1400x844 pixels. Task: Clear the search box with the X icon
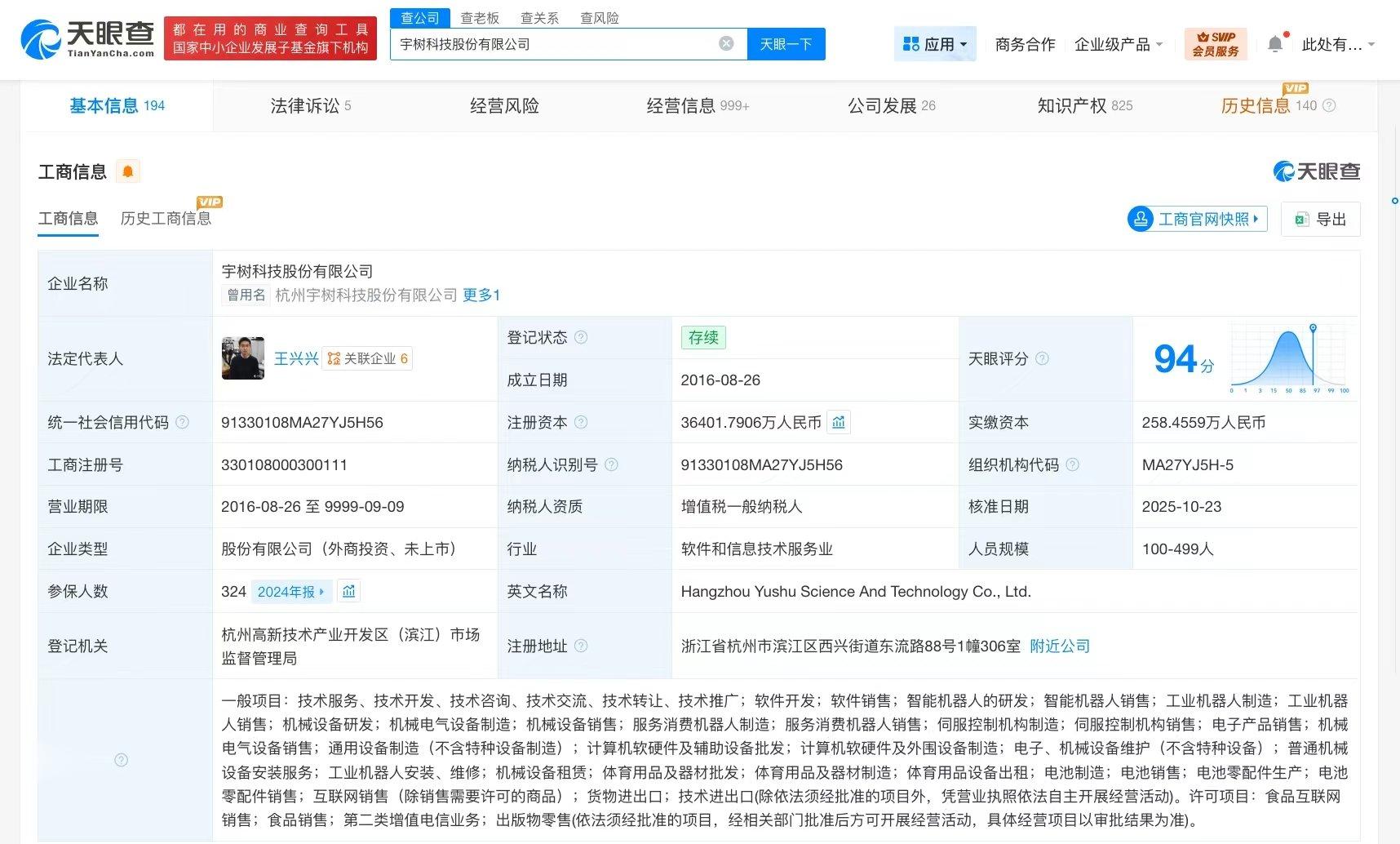pyautogui.click(x=725, y=44)
